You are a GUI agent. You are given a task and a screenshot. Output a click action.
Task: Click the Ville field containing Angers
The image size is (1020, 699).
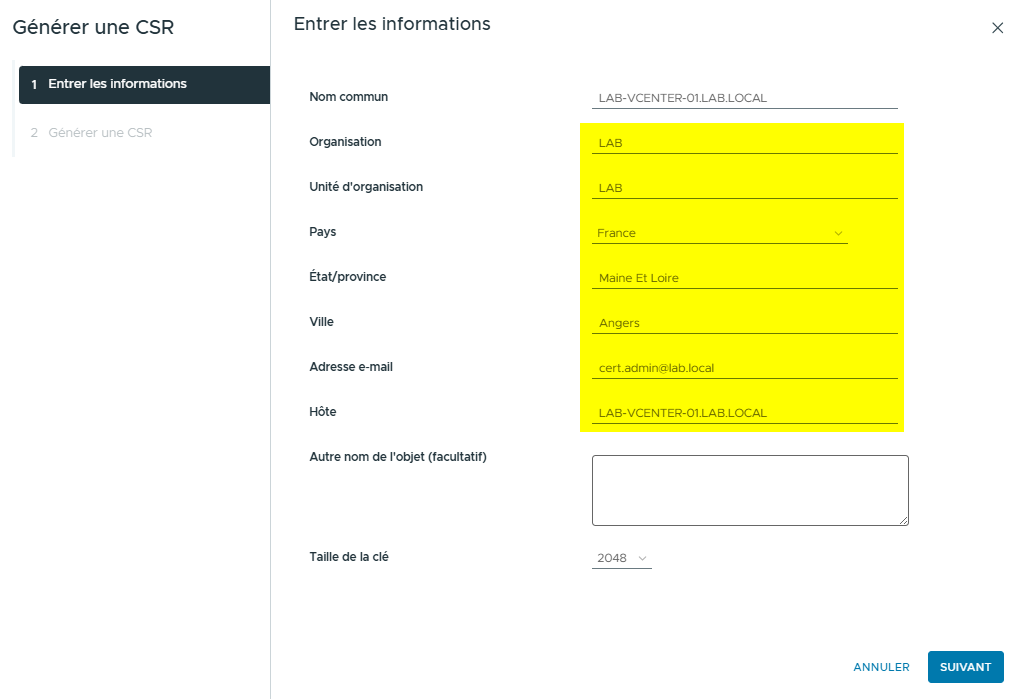pyautogui.click(x=744, y=322)
